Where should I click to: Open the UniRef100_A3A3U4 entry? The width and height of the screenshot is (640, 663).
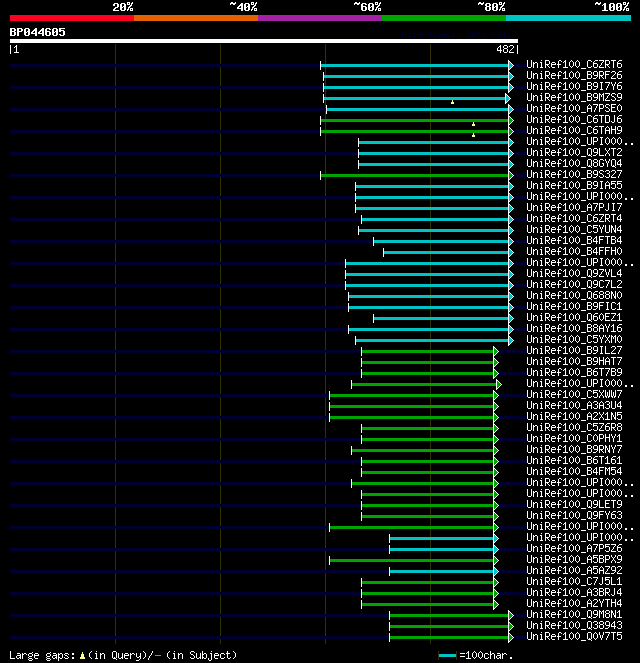pos(574,405)
